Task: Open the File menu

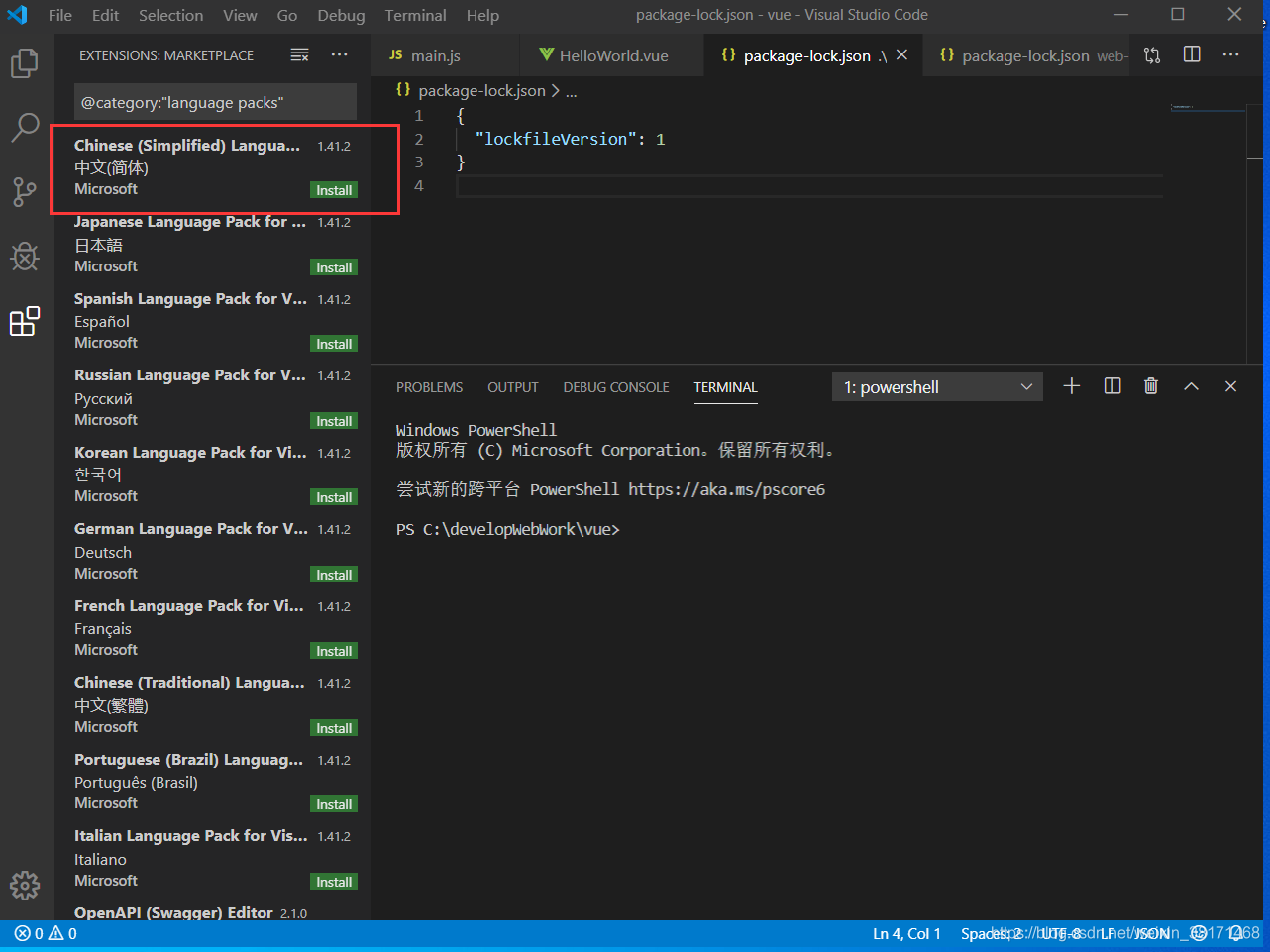Action: coord(60,15)
